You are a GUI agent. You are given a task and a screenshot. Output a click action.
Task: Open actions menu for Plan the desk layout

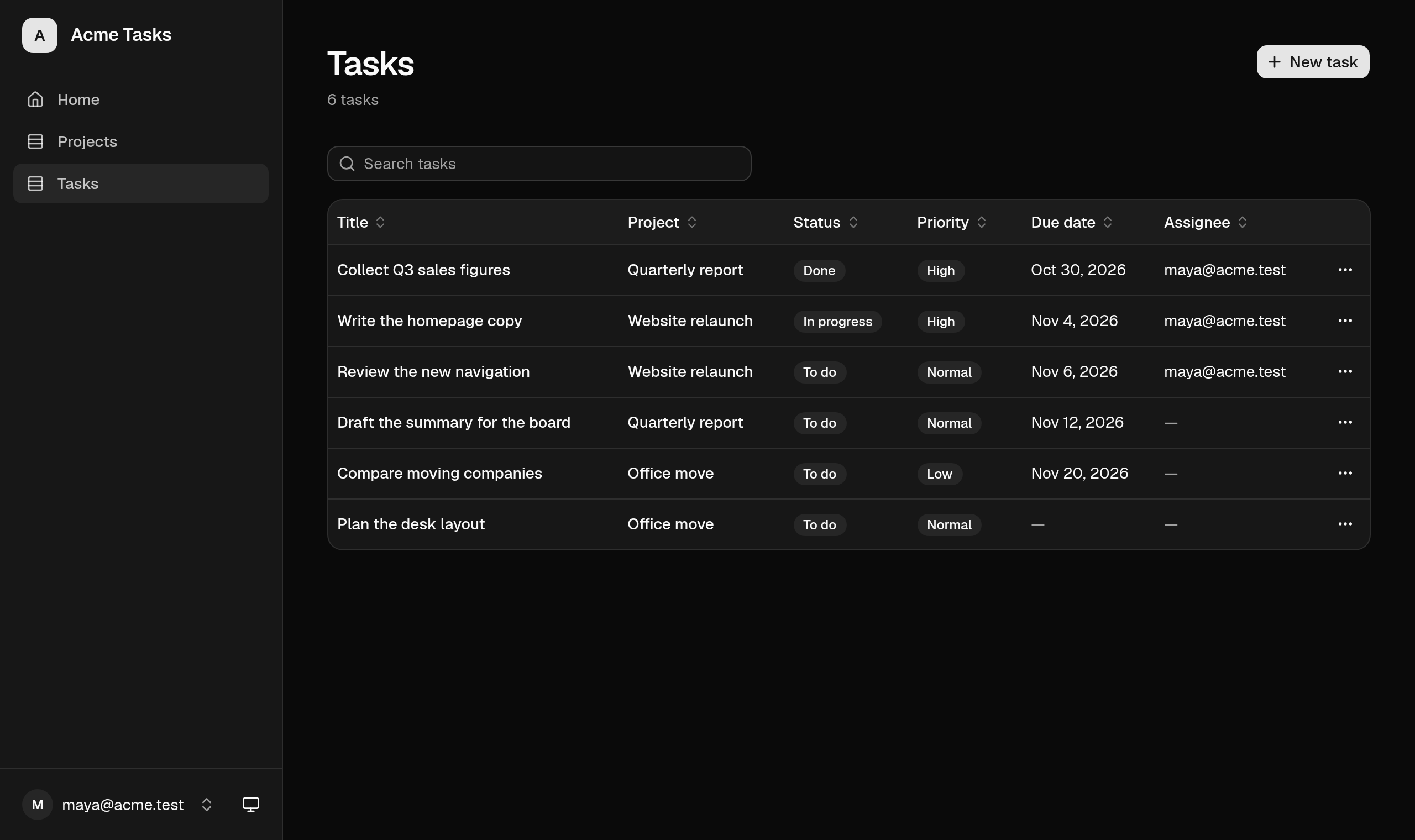pyautogui.click(x=1345, y=524)
